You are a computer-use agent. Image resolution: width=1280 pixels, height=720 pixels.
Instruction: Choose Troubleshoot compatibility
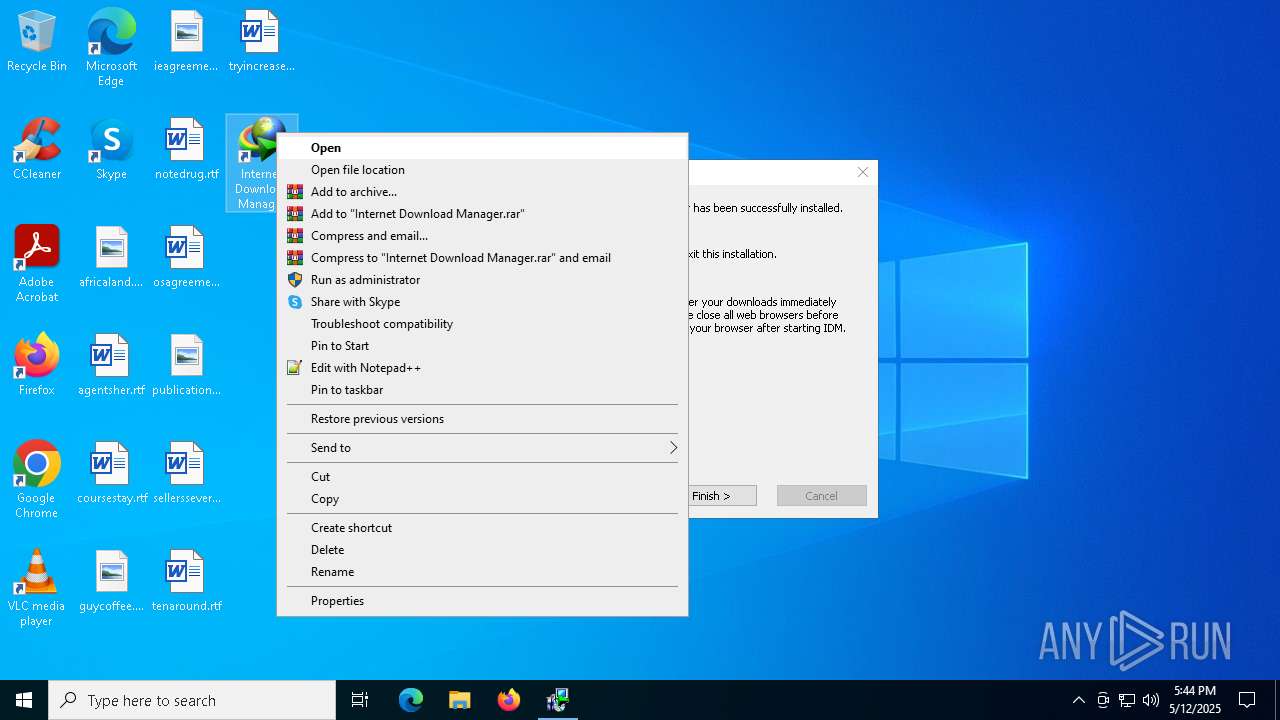tap(482, 324)
